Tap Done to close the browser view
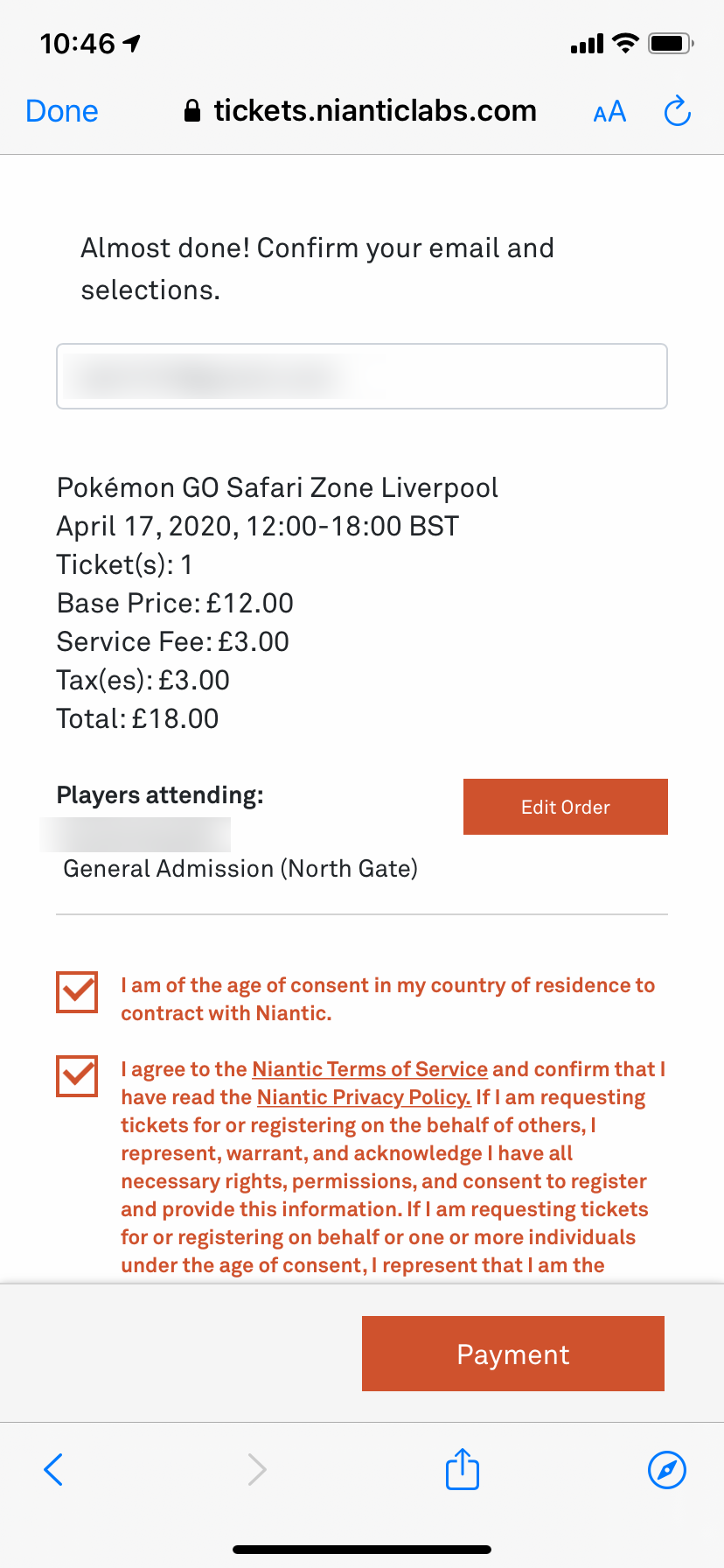 62,111
